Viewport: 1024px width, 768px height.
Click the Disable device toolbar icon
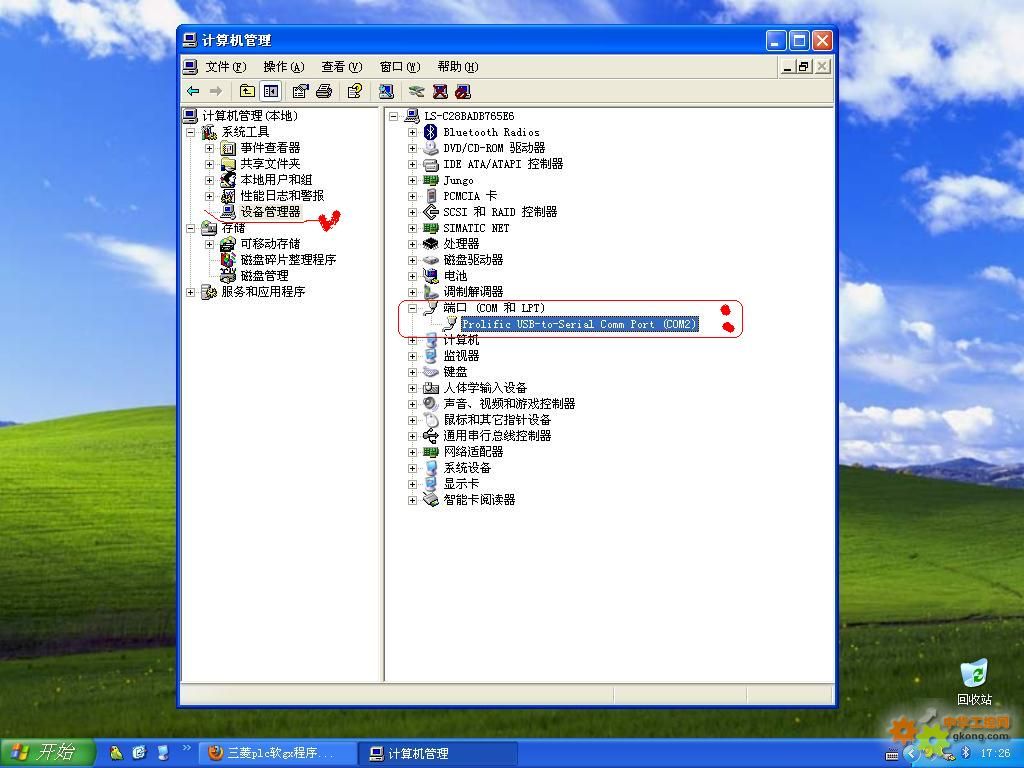click(x=462, y=91)
